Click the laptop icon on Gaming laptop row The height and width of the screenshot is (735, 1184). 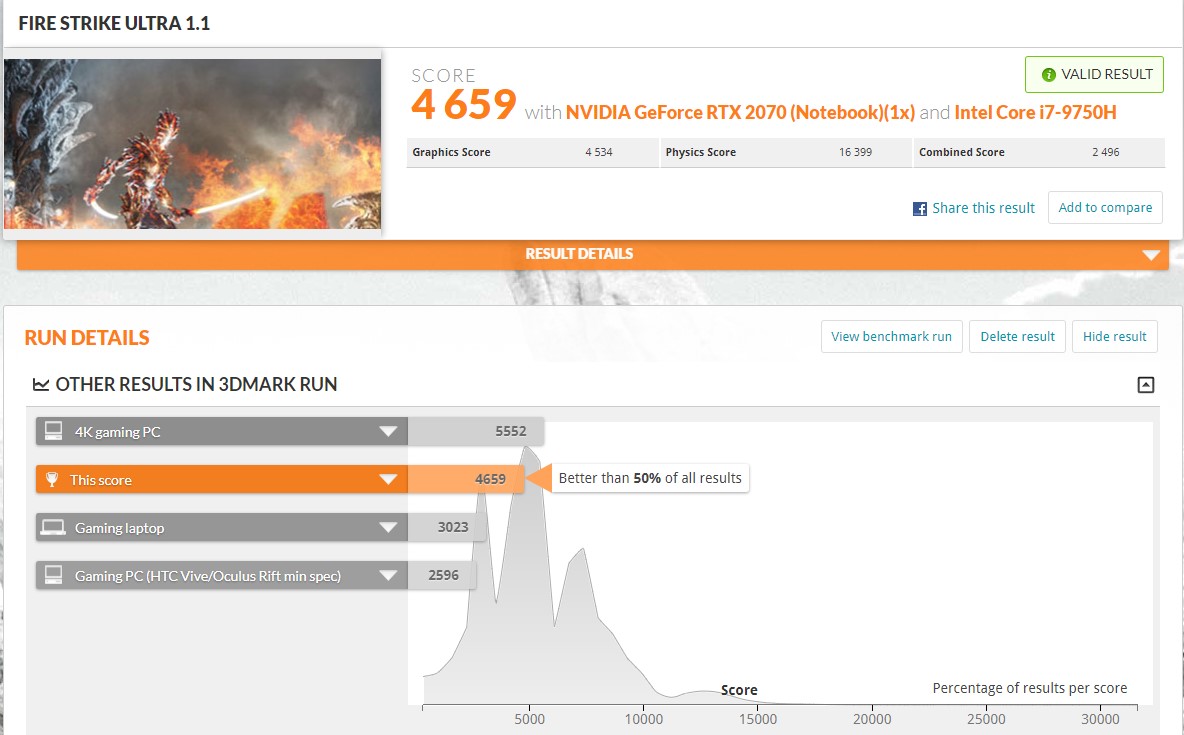(x=53, y=527)
